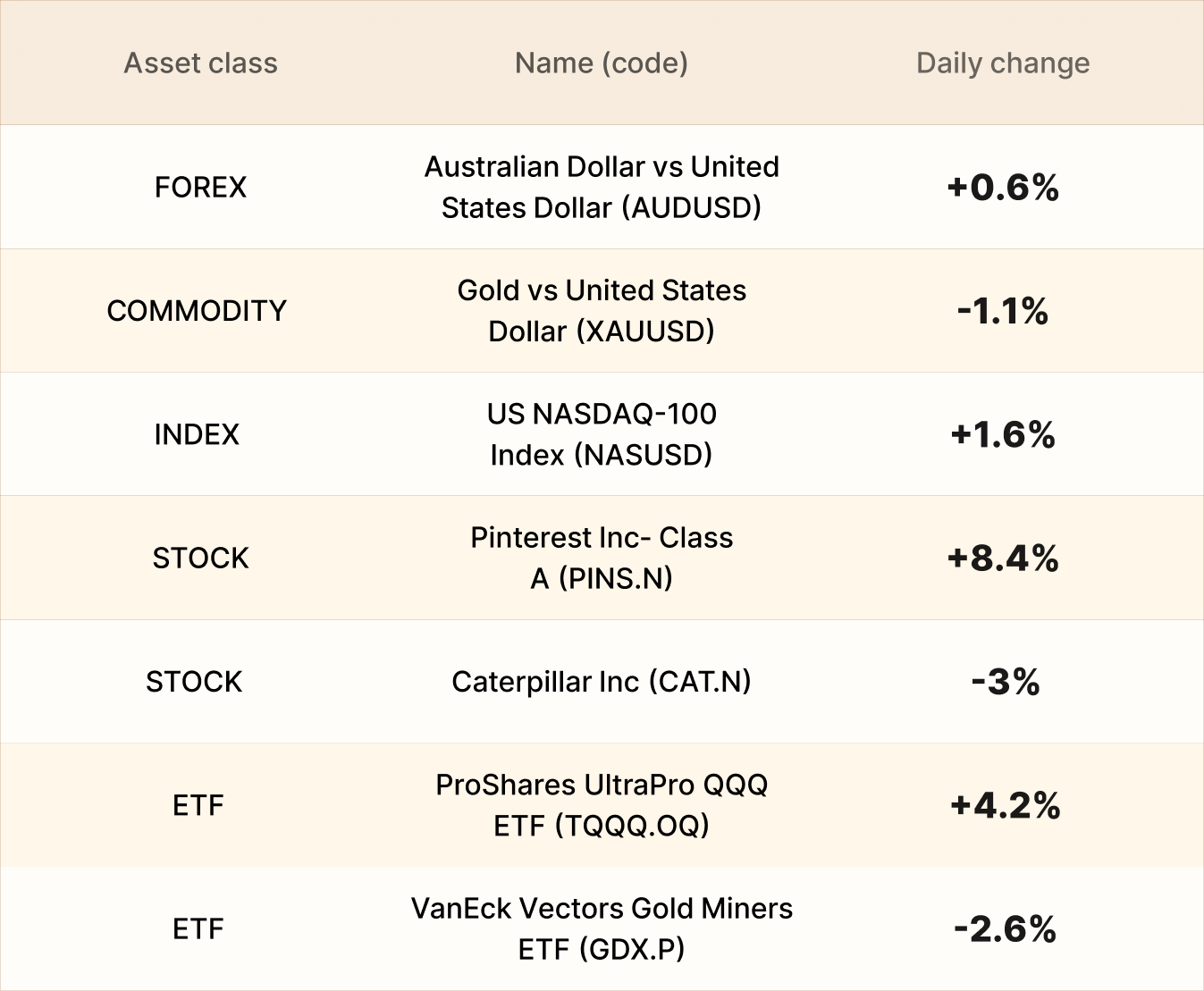Select the COMMODITY asset class cell
The width and height of the screenshot is (1204, 991).
(x=197, y=310)
